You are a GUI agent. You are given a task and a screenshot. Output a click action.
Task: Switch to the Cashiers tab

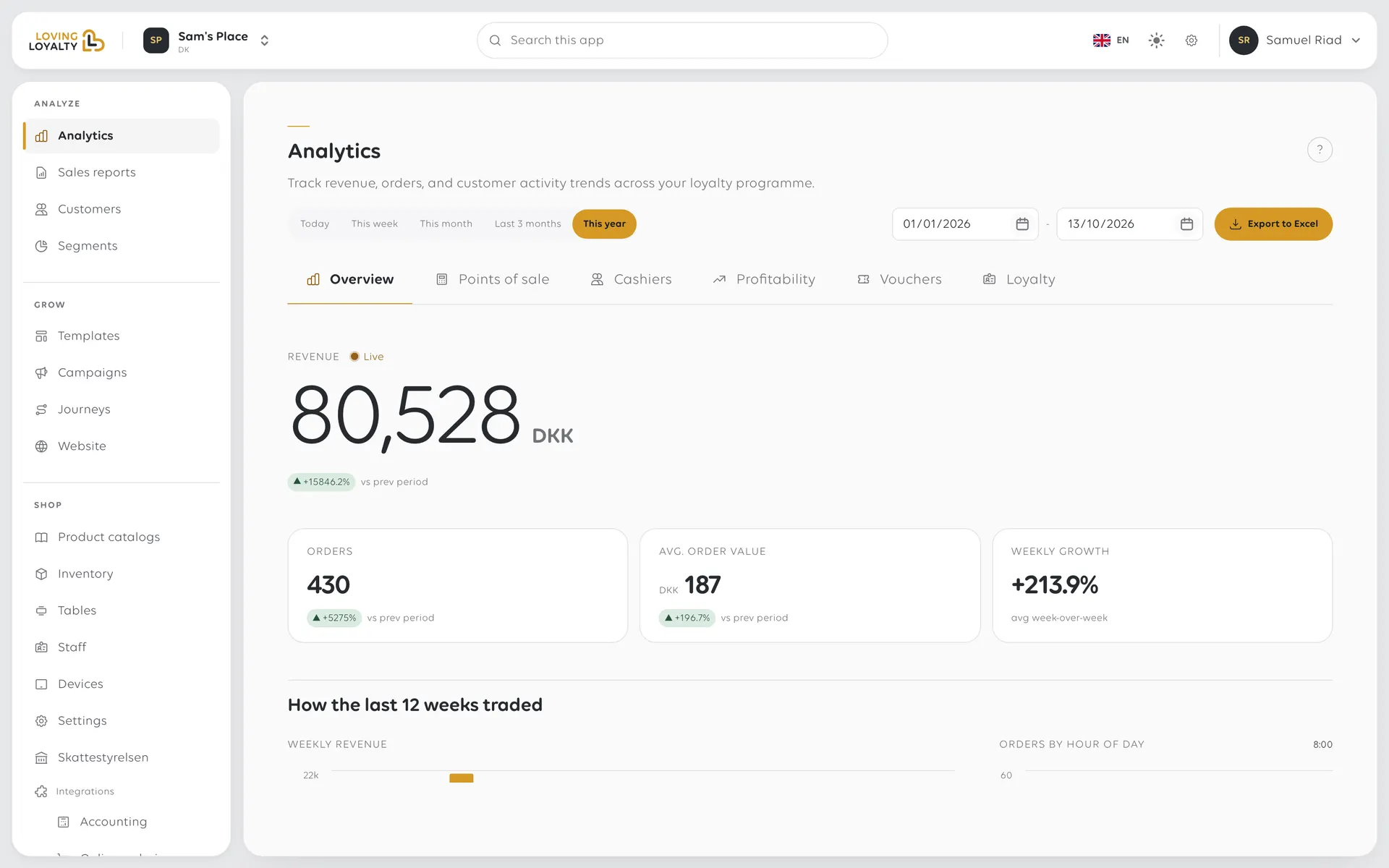(632, 279)
